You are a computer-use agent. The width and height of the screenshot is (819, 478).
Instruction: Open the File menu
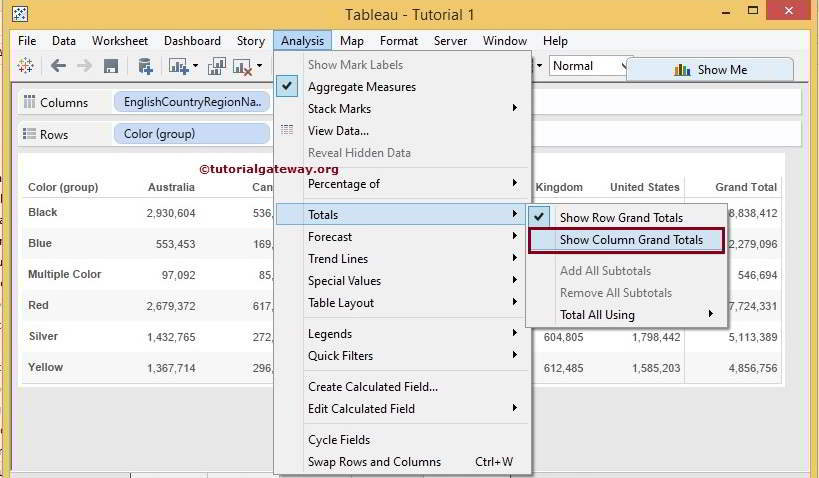(x=27, y=41)
